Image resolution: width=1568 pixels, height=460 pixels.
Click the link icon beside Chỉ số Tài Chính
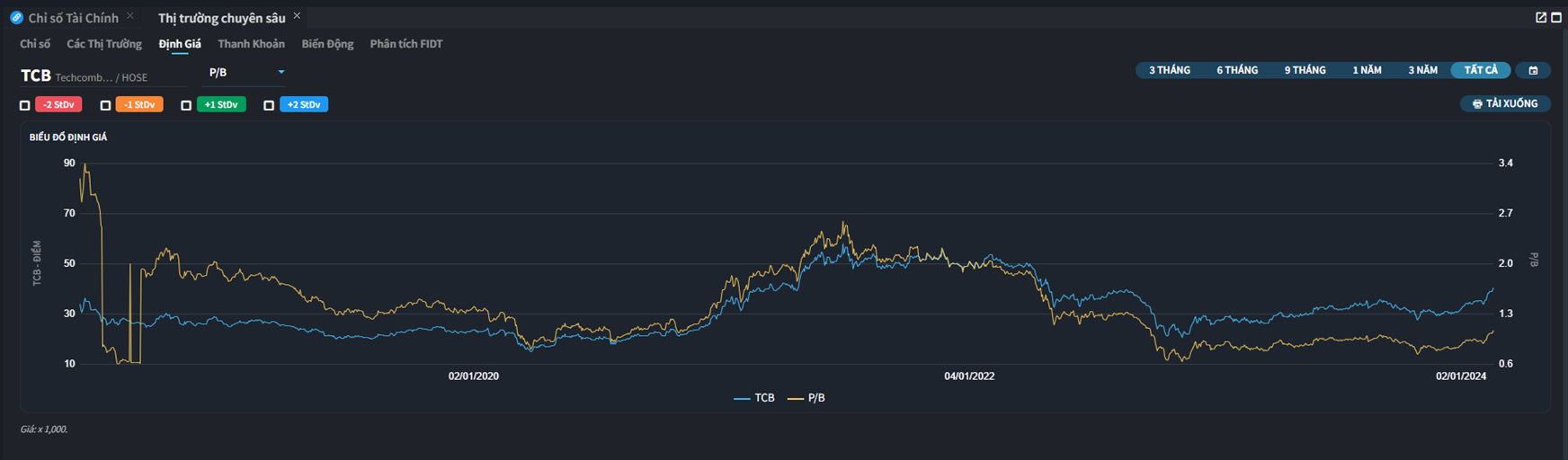click(16, 18)
